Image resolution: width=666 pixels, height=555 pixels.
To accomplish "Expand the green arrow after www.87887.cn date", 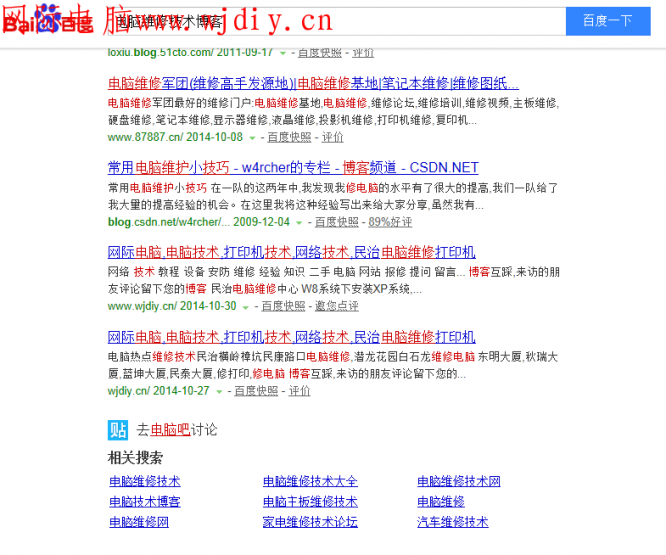I will [252, 138].
